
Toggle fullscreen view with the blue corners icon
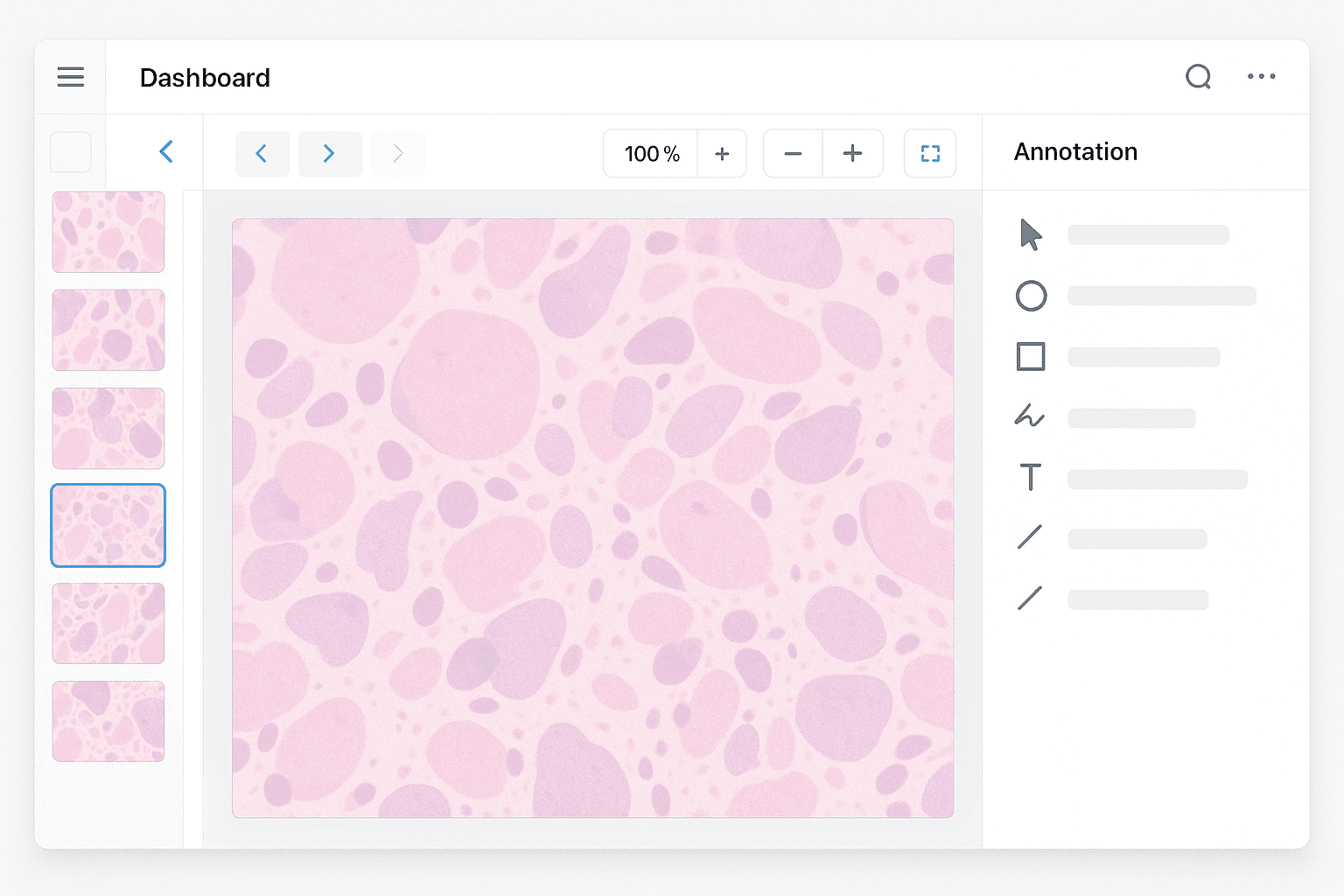[930, 154]
